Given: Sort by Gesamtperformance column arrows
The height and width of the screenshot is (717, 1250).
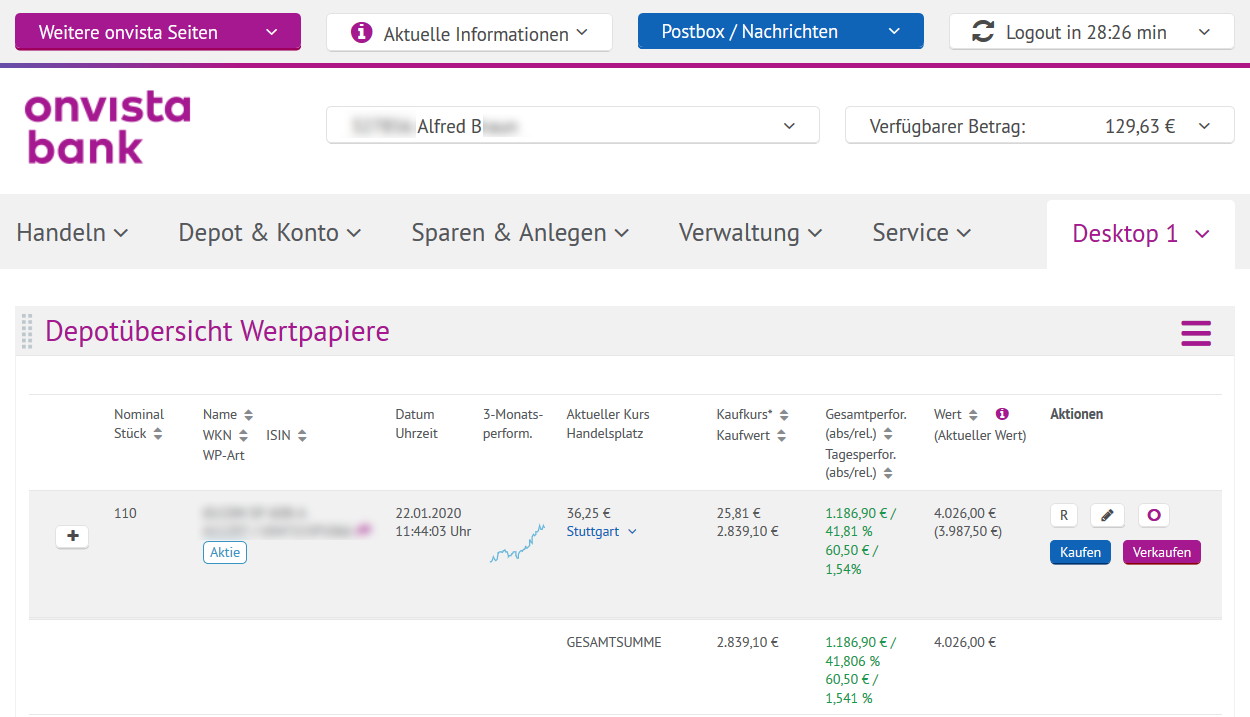Looking at the screenshot, I should coord(888,434).
